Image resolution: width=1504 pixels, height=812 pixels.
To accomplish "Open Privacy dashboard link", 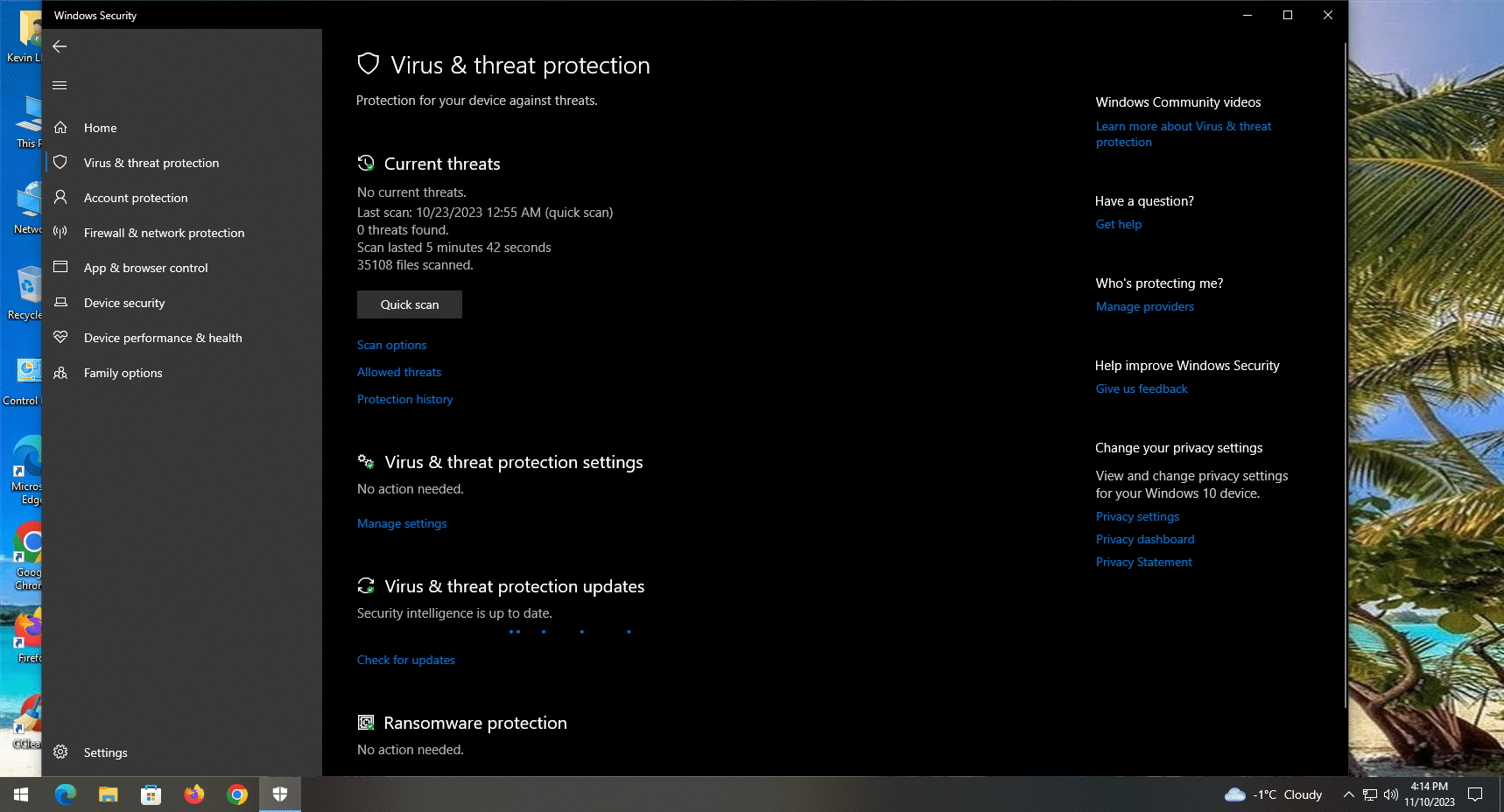I will coord(1145,539).
